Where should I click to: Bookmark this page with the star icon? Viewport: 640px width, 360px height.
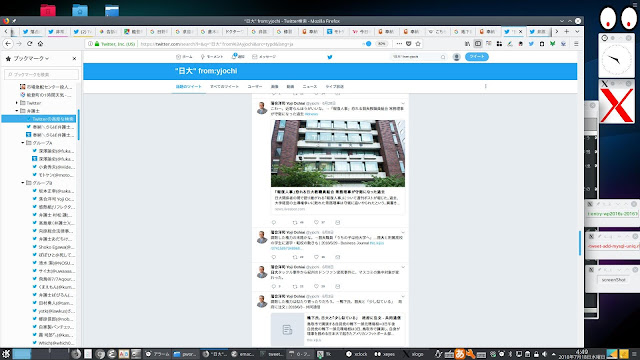click(x=418, y=44)
